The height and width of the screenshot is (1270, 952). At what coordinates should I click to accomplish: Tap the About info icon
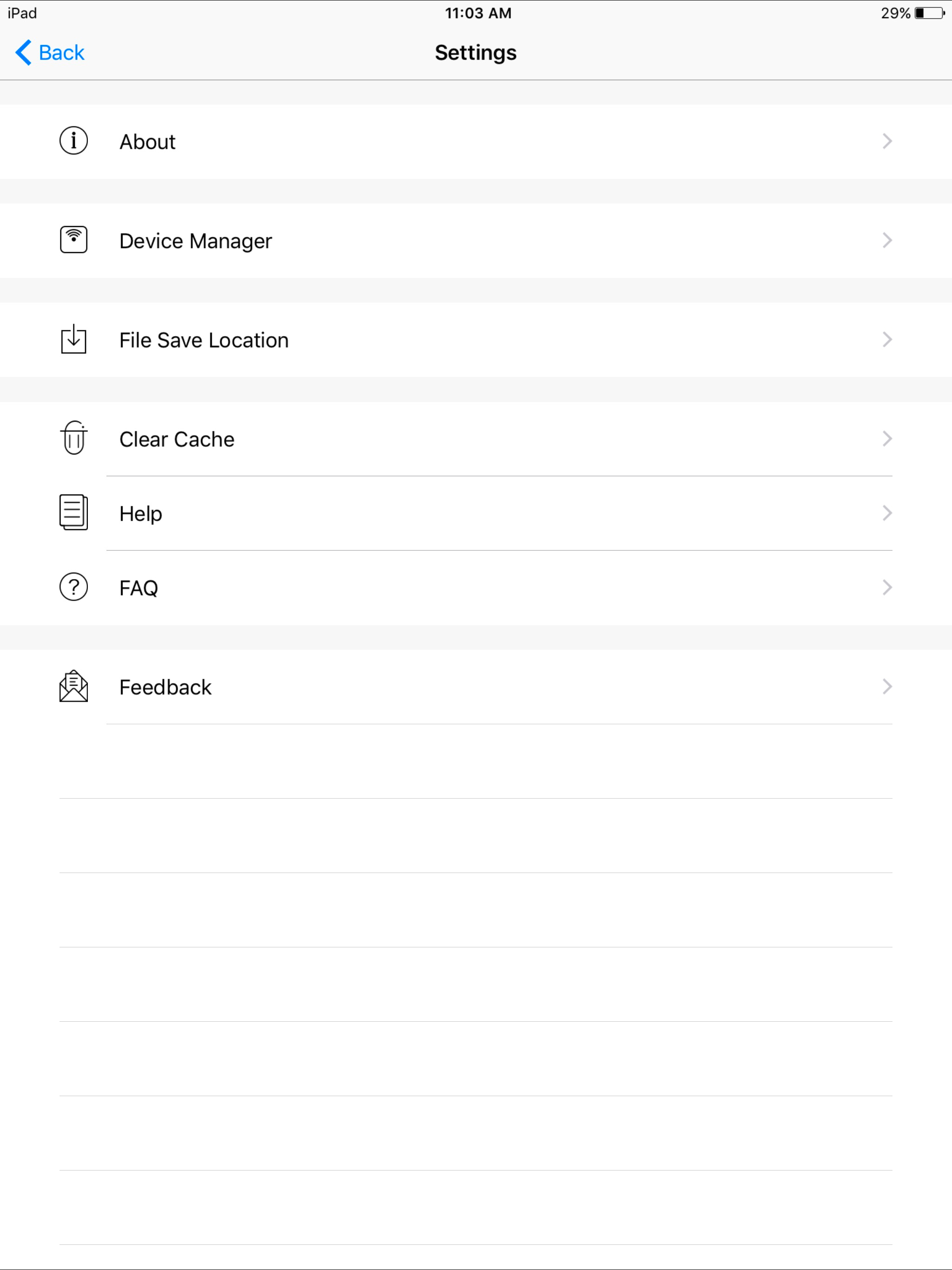[x=73, y=141]
